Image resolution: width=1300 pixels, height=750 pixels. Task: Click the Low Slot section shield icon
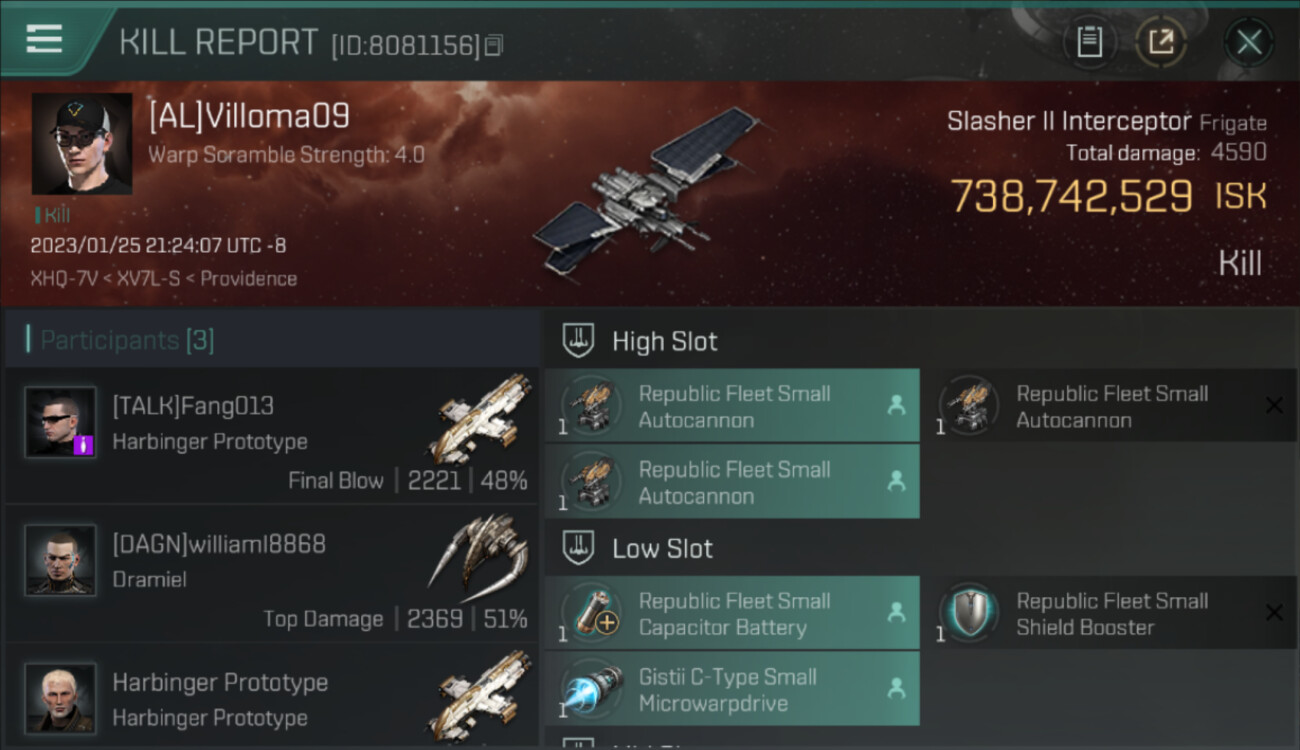click(x=578, y=548)
